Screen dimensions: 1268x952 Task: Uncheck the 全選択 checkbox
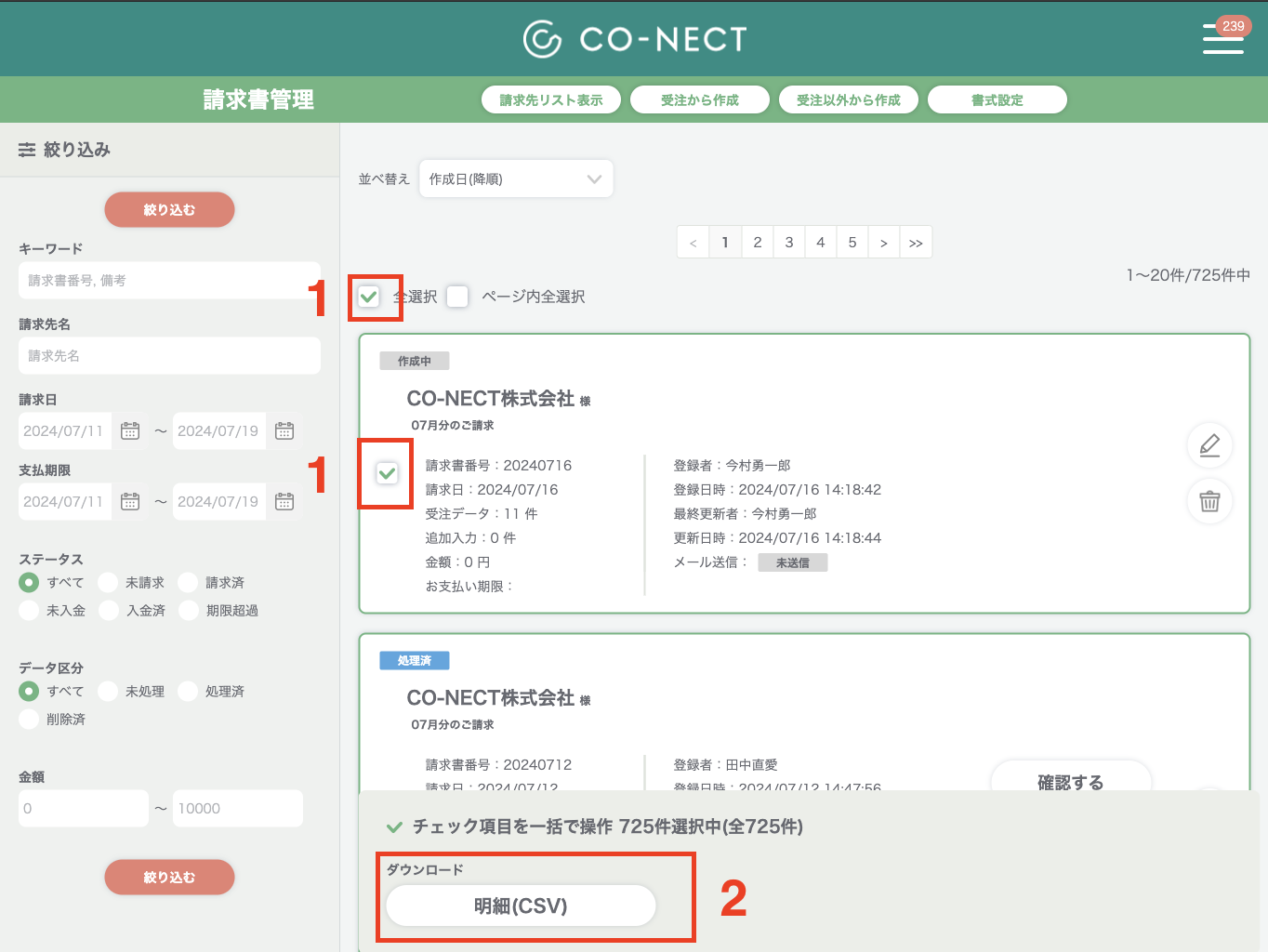point(369,297)
